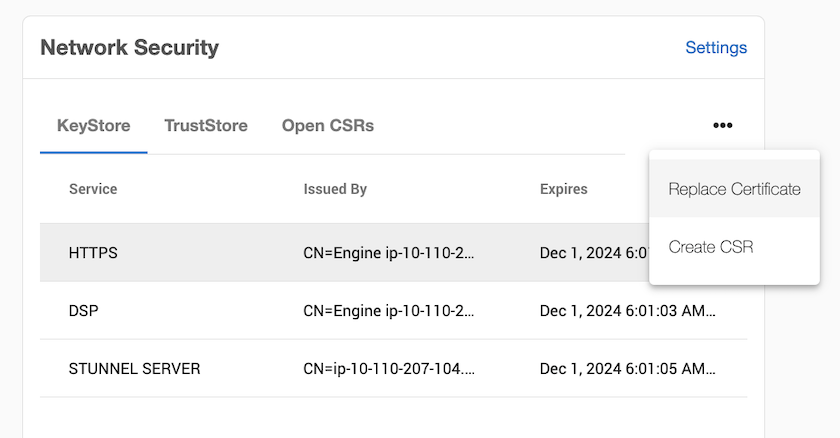Open the three-dot more actions menu
The image size is (840, 438).
point(723,126)
